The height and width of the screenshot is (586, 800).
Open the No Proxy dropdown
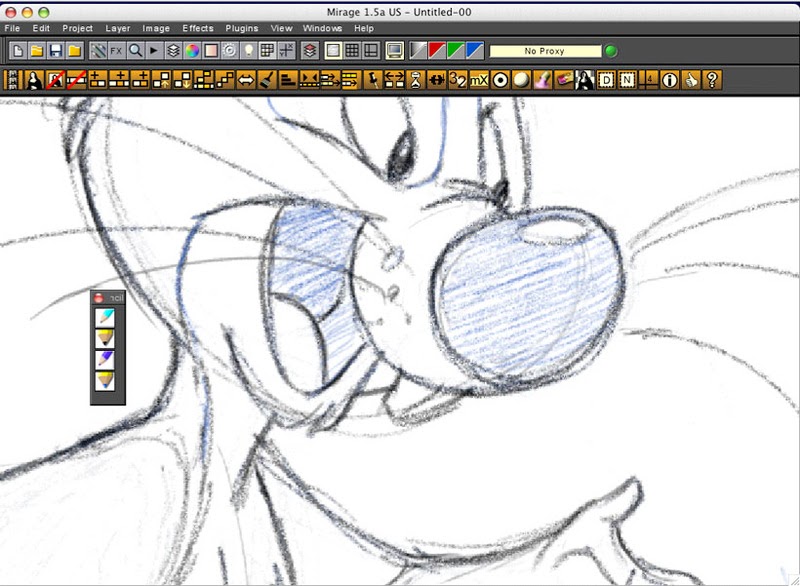click(x=545, y=51)
